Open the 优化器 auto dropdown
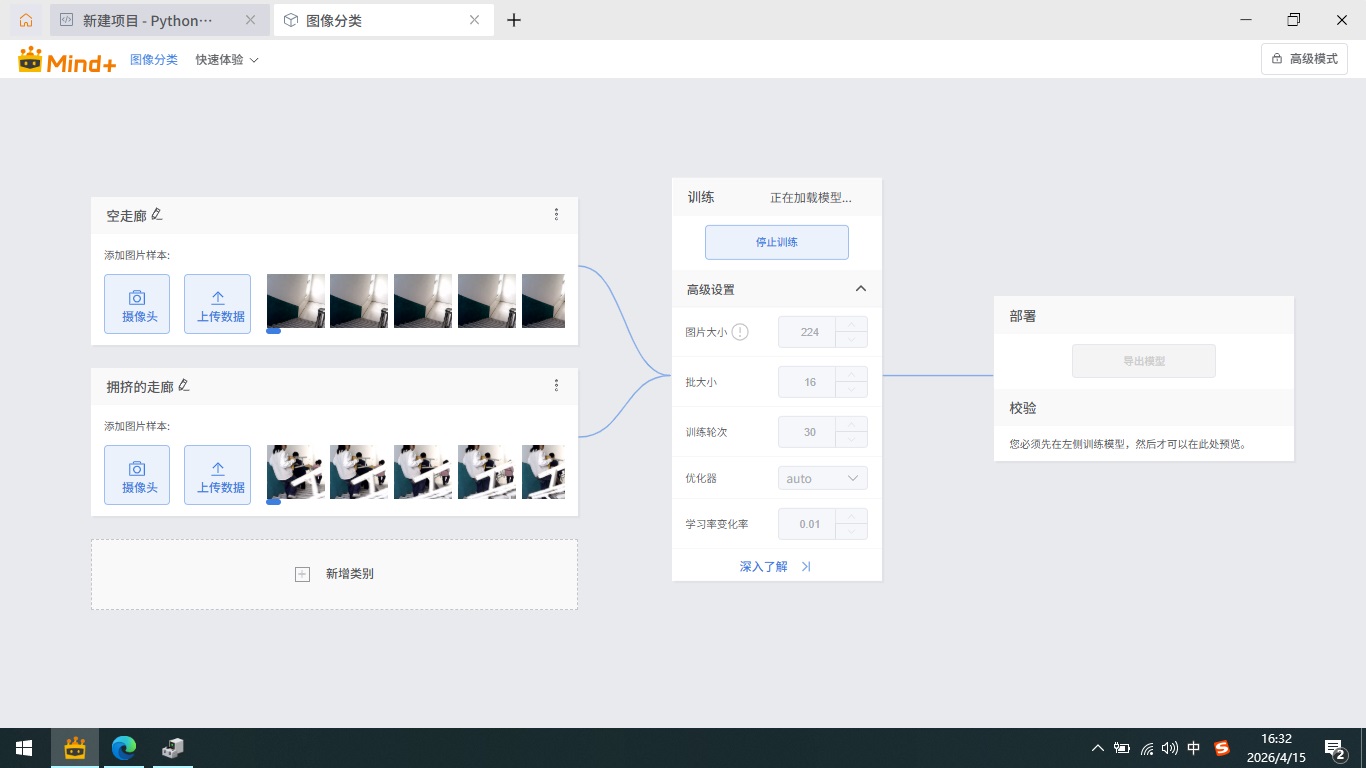The image size is (1366, 768). pyautogui.click(x=822, y=478)
